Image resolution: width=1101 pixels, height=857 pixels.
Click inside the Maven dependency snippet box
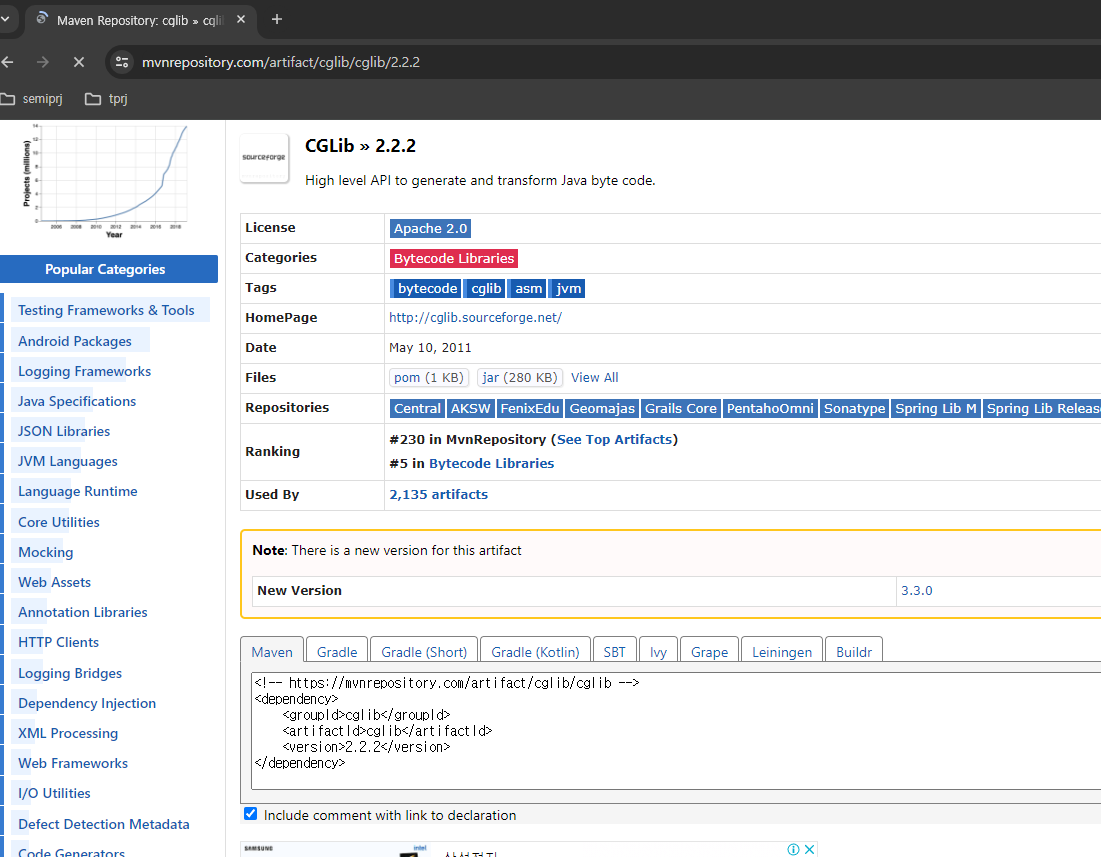pos(675,730)
